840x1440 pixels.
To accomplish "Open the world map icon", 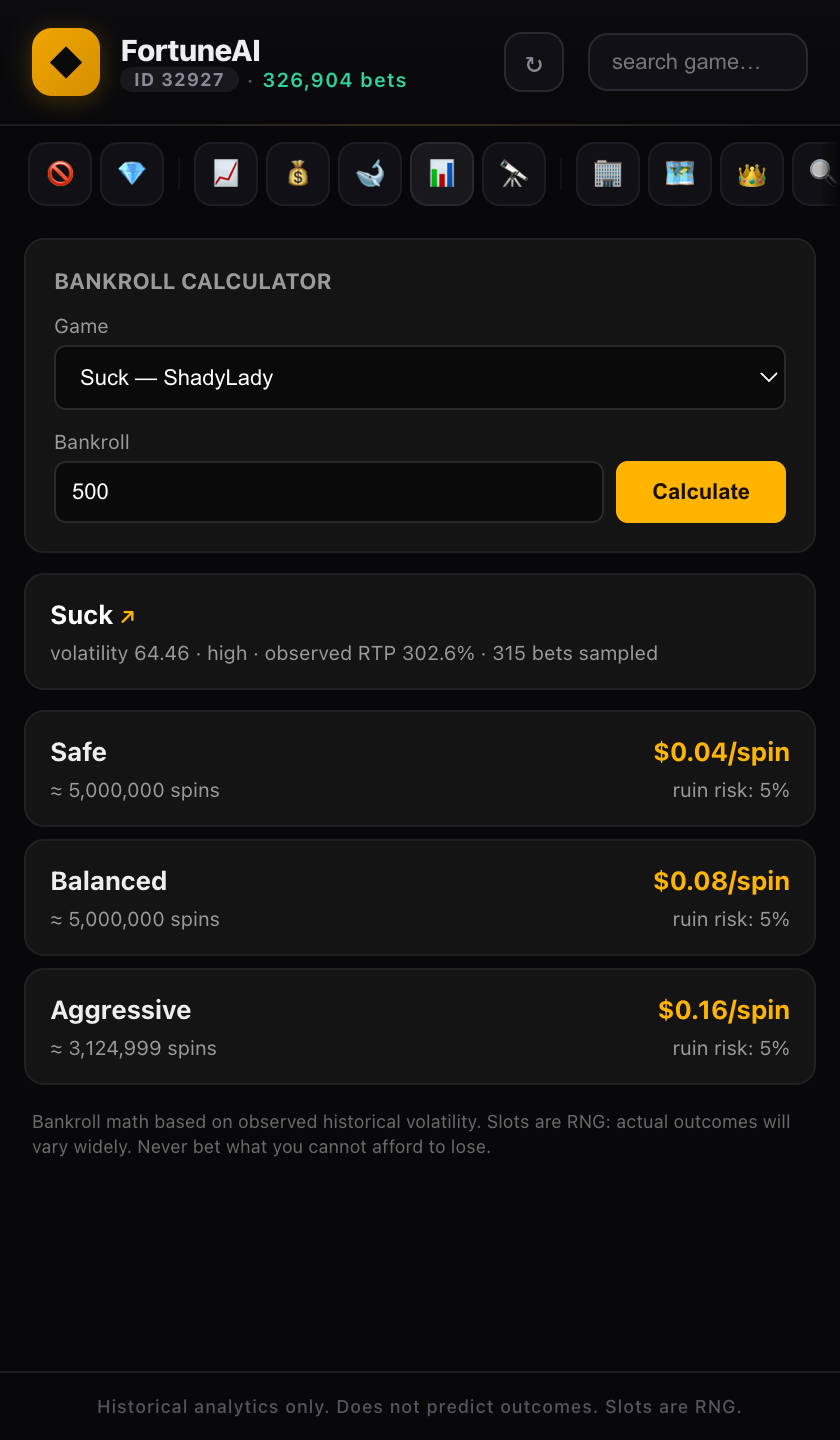I will coord(679,173).
